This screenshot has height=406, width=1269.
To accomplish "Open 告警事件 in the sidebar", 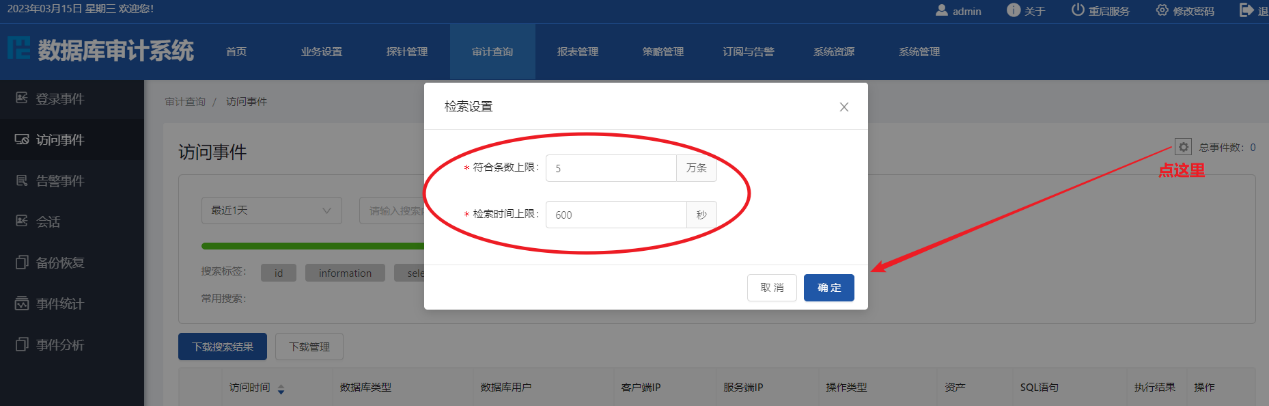I will 60,181.
